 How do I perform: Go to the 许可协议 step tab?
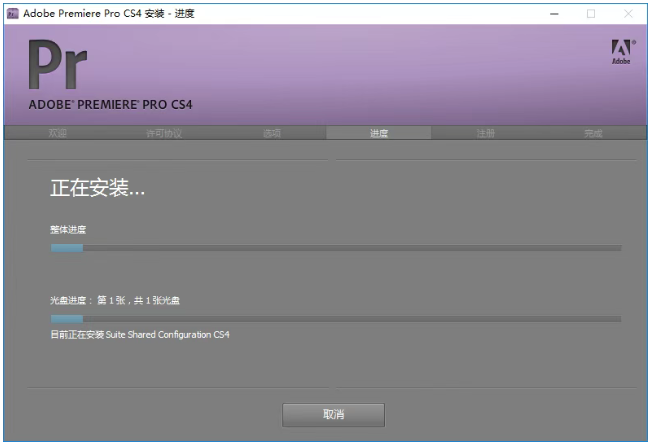coord(164,133)
